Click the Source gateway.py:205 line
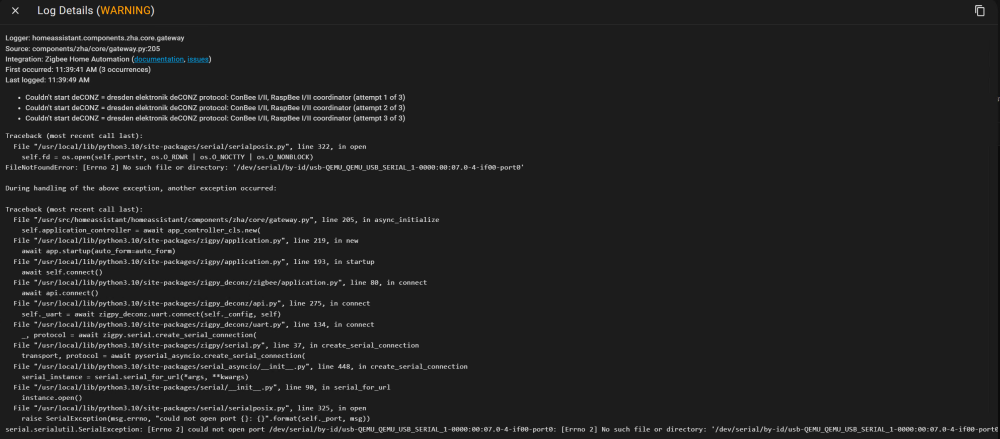 click(x=82, y=48)
